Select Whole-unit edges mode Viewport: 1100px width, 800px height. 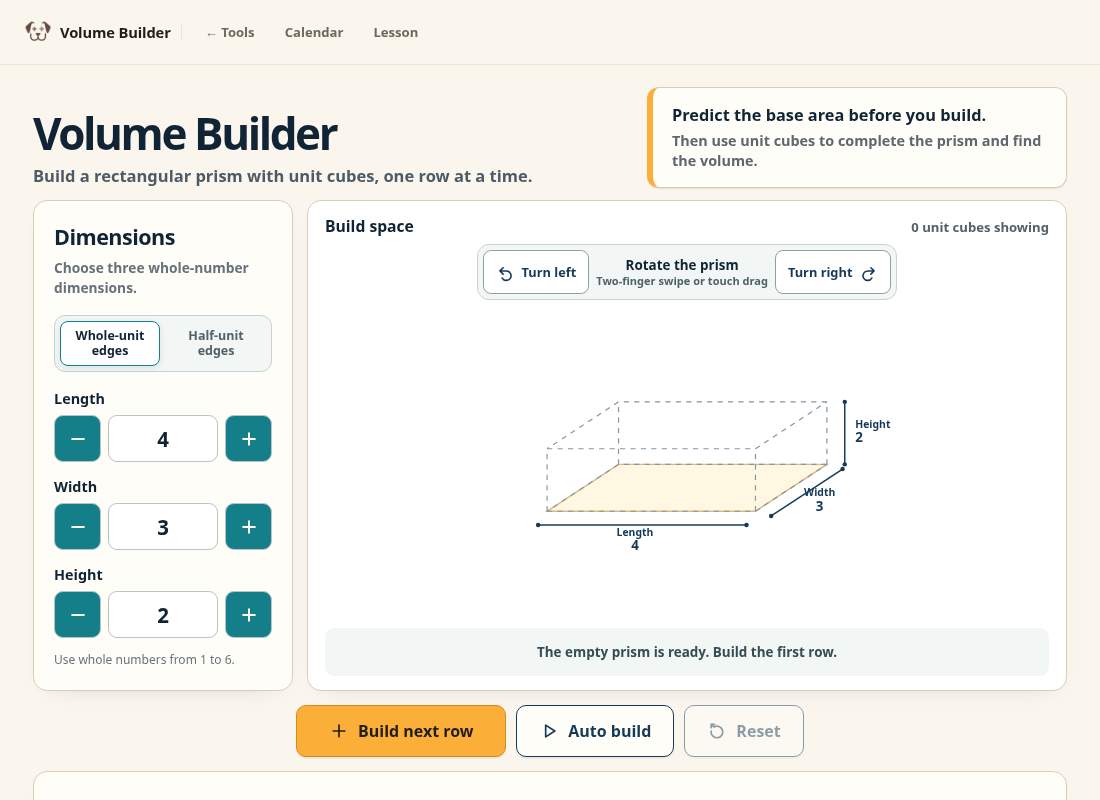click(110, 343)
